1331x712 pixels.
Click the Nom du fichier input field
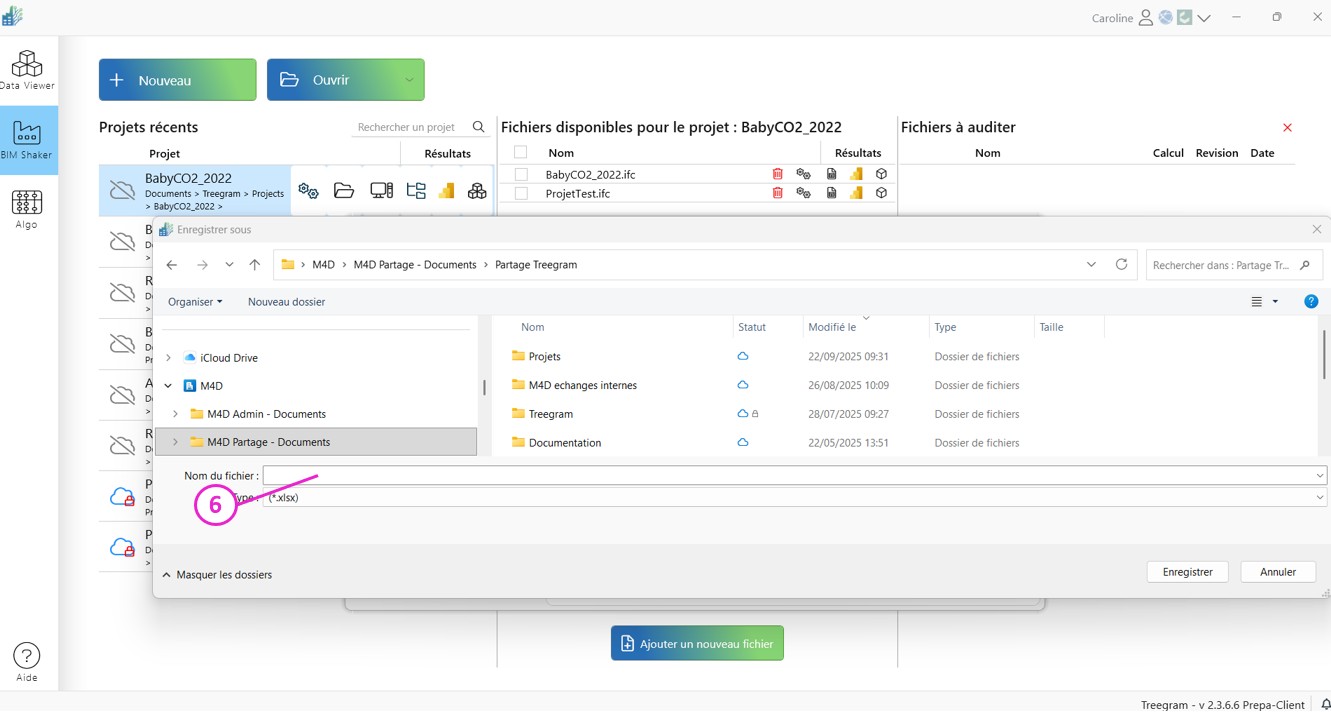pos(788,476)
